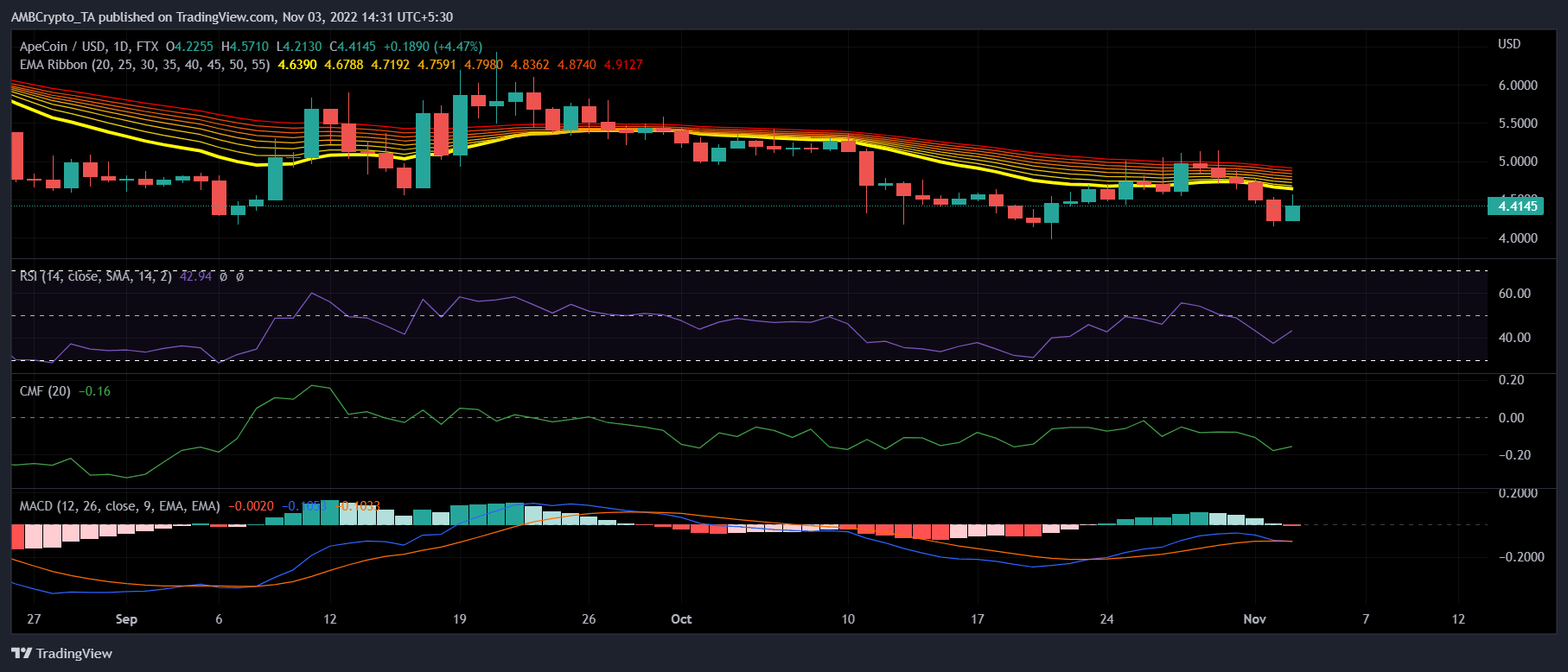This screenshot has height=672, width=1568.
Task: Click the 5.5000 price axis label
Action: (x=1518, y=124)
